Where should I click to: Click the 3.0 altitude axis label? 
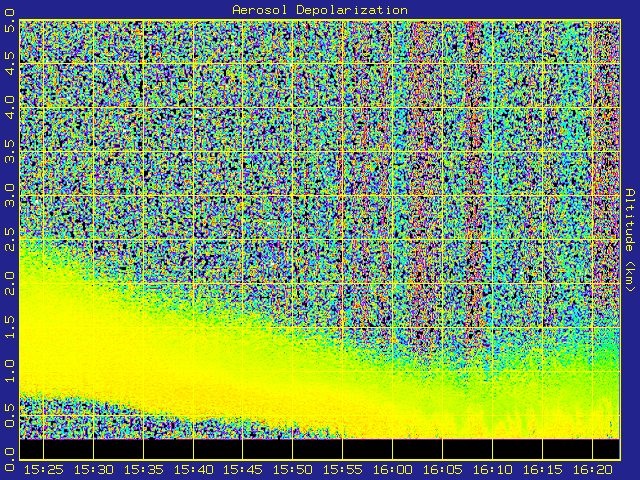[x=10, y=196]
